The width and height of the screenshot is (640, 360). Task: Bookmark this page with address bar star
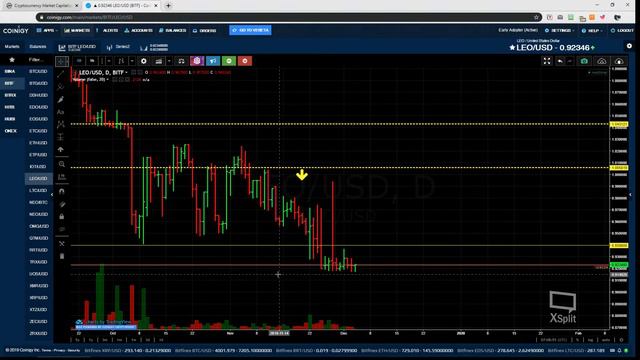536,17
